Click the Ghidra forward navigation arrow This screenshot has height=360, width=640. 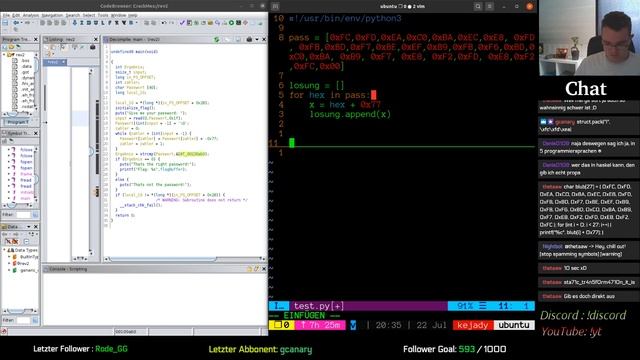(x=27, y=23)
